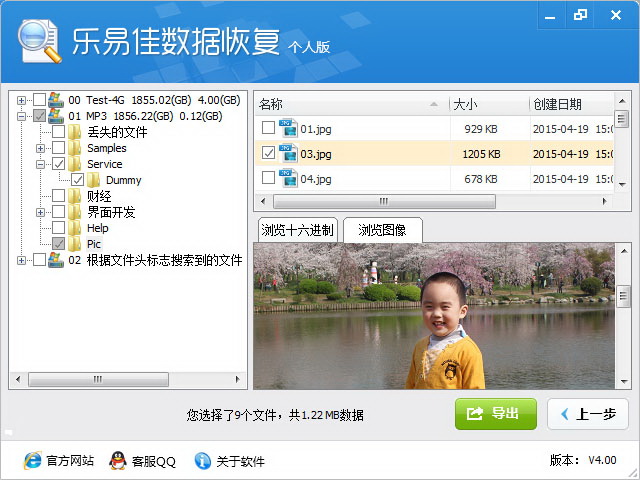Image resolution: width=640 pixels, height=480 pixels.
Task: Click the green 导出 export button
Action: (x=496, y=414)
